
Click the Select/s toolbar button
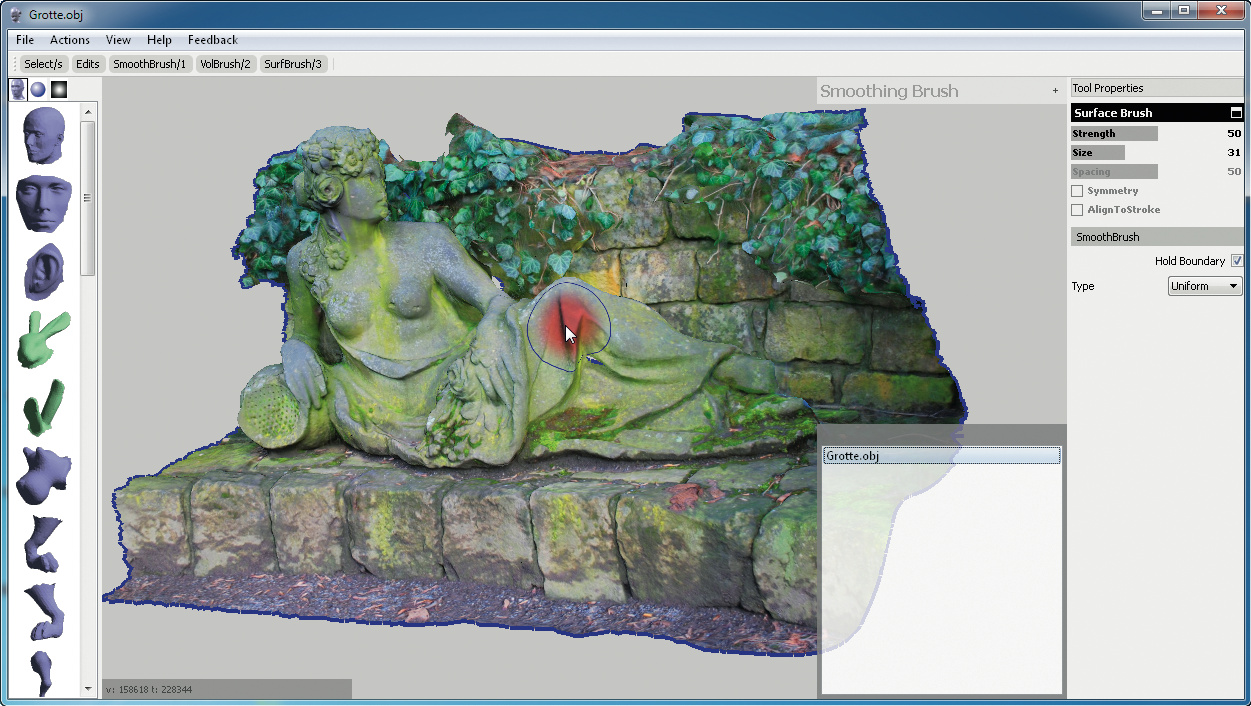point(43,64)
